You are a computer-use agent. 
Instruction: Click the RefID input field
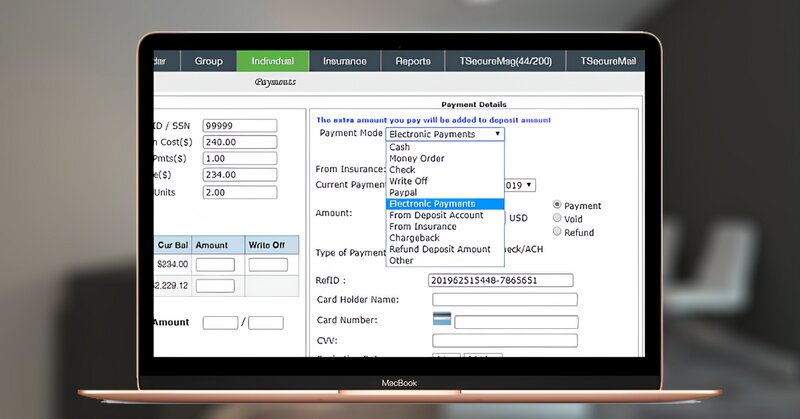501,280
